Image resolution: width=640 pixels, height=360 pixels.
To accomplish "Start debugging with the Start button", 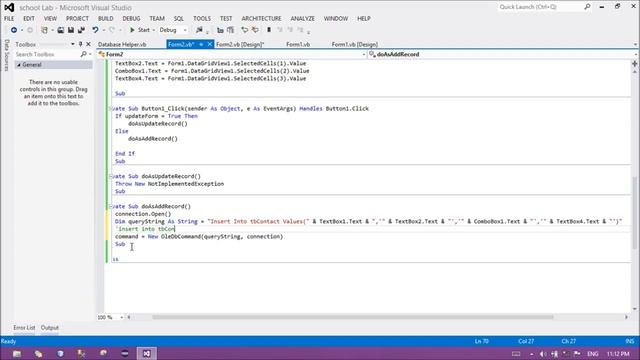I will point(140,30).
